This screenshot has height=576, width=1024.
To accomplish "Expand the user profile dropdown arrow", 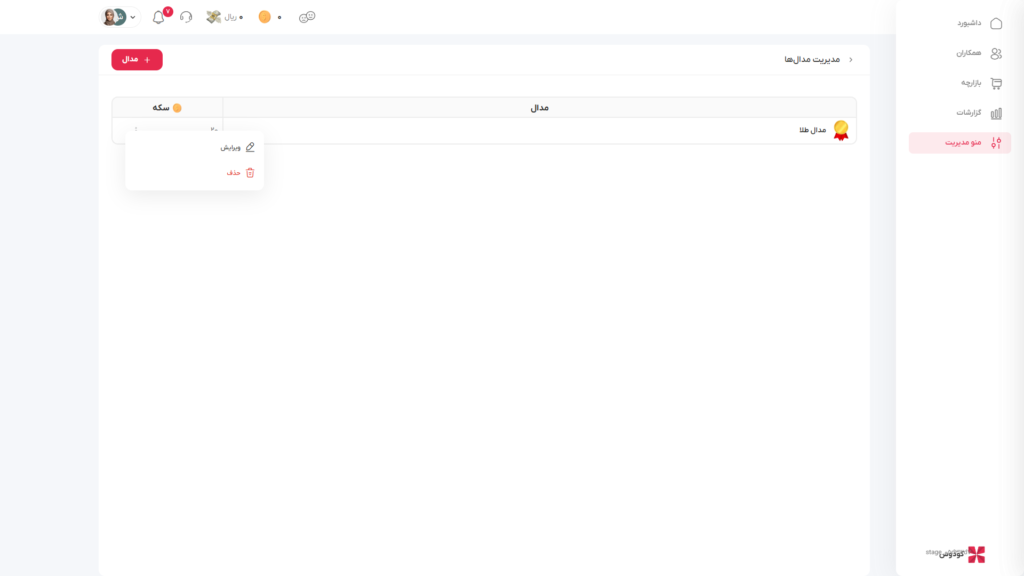I will point(133,18).
